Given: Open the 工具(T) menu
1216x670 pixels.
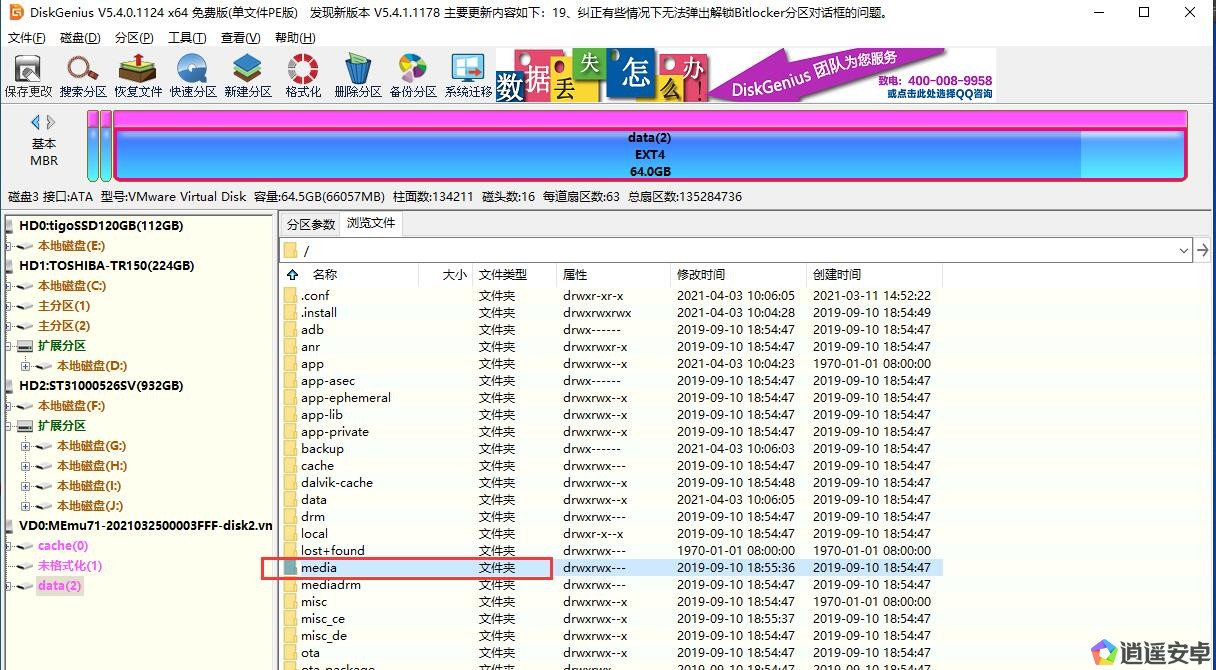Looking at the screenshot, I should coord(186,38).
